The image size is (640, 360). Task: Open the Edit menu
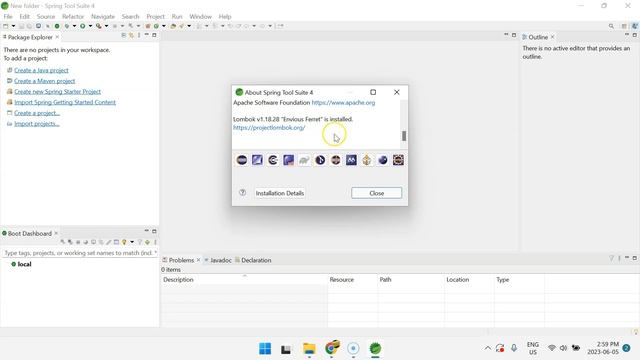point(24,16)
